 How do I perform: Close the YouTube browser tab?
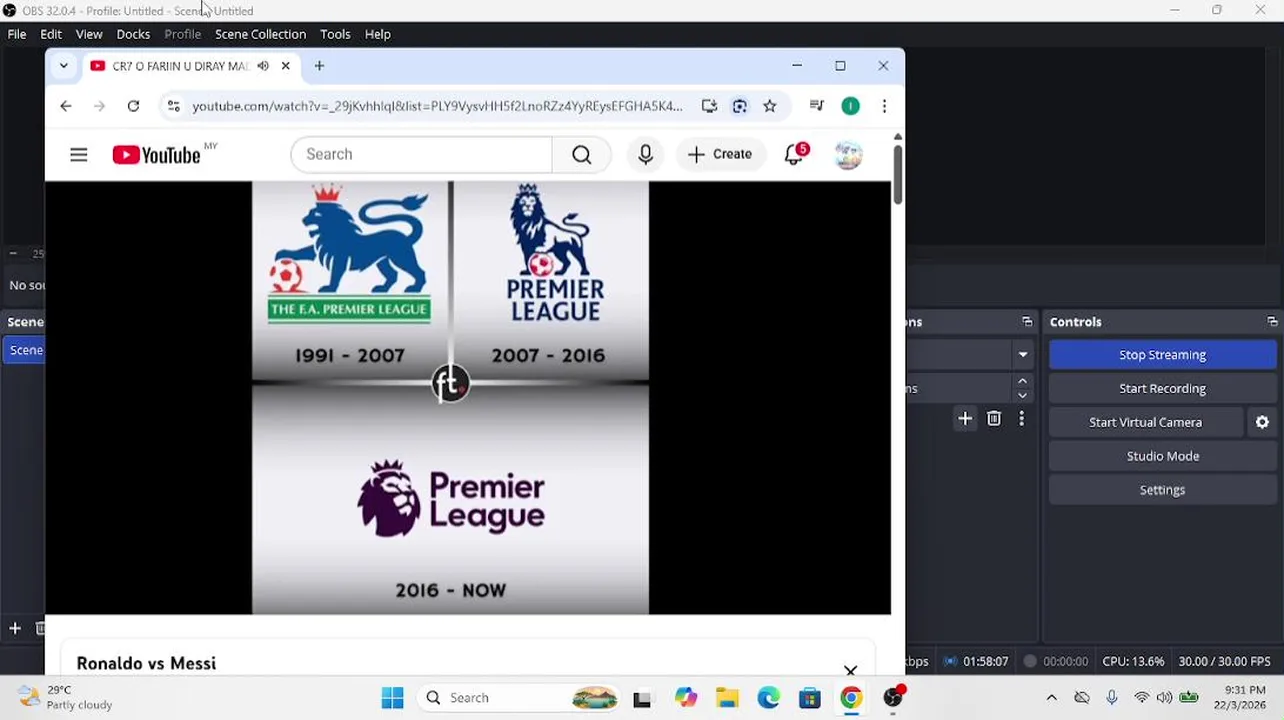pos(285,66)
